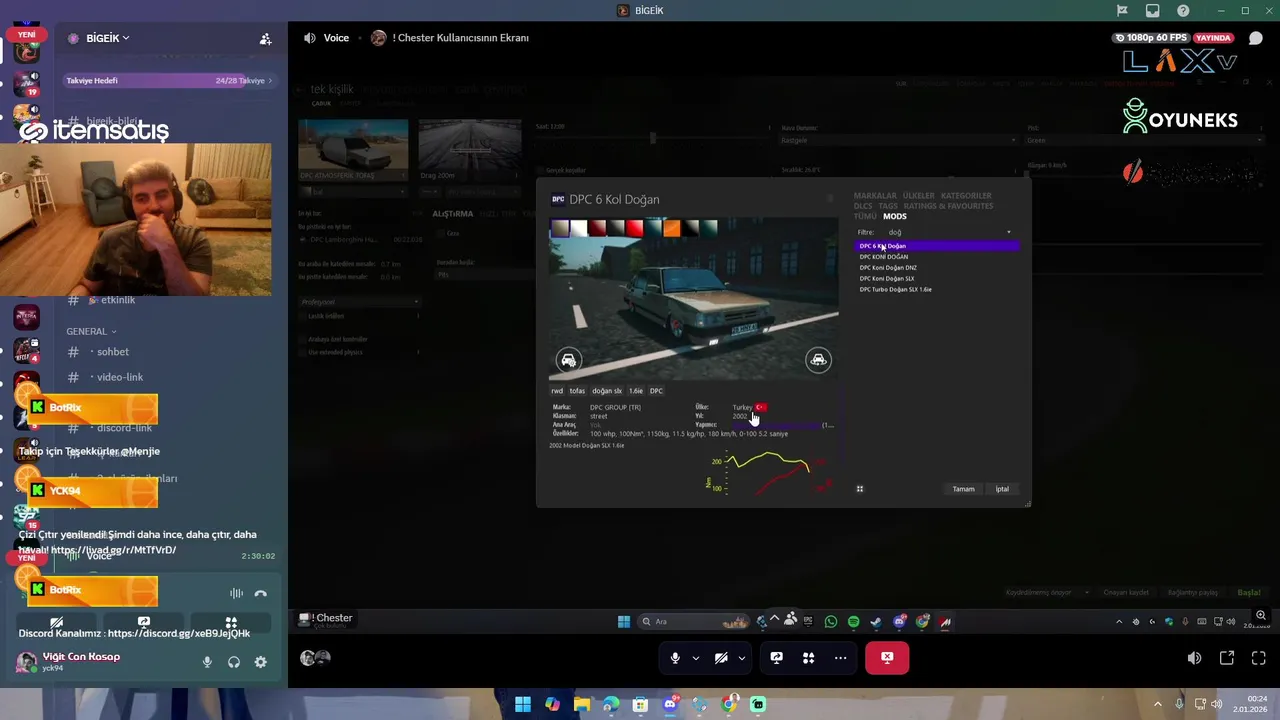Open the video-link channel
Viewport: 1280px width, 720px height.
tap(120, 377)
